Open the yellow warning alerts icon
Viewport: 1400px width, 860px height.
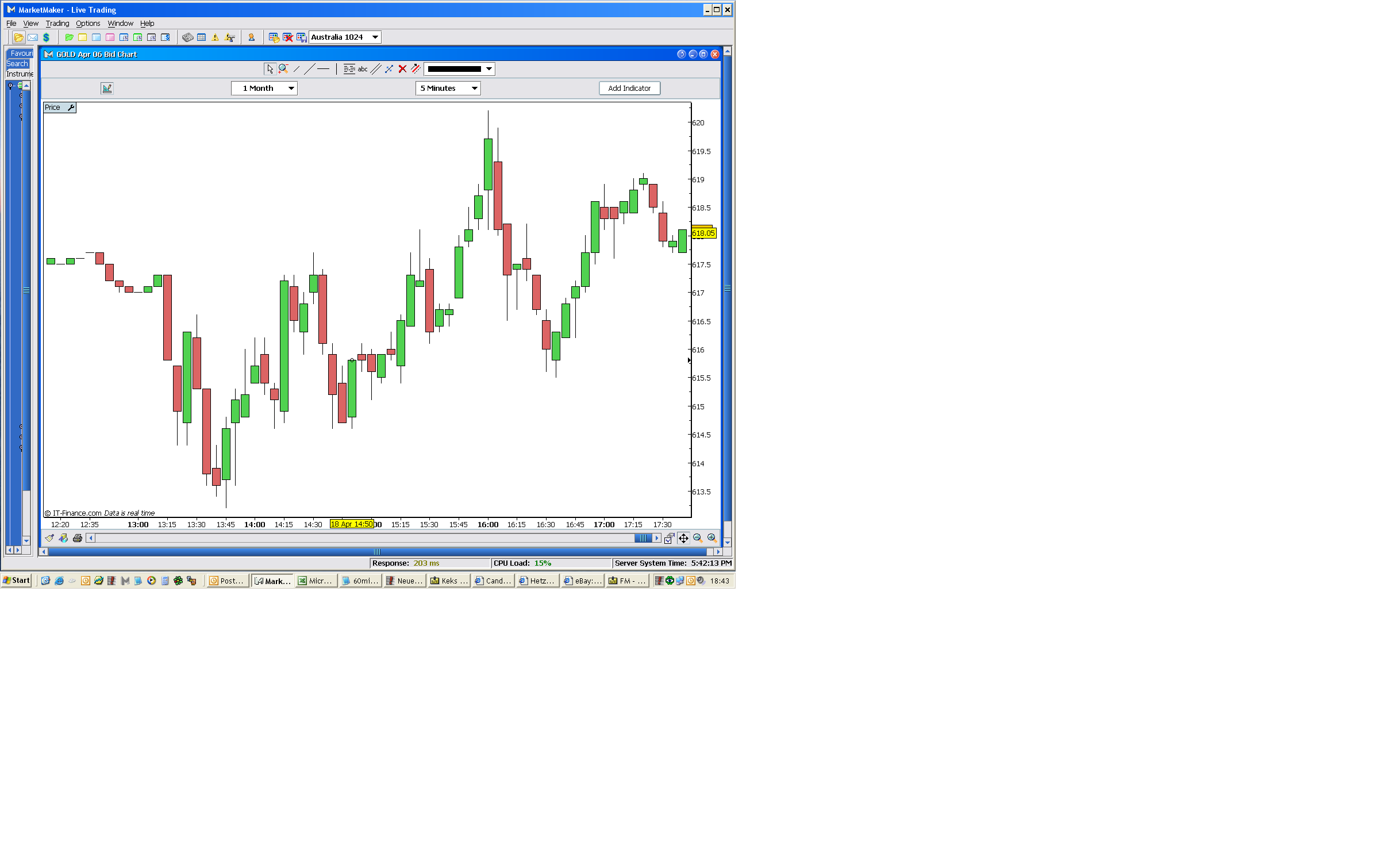tap(216, 37)
